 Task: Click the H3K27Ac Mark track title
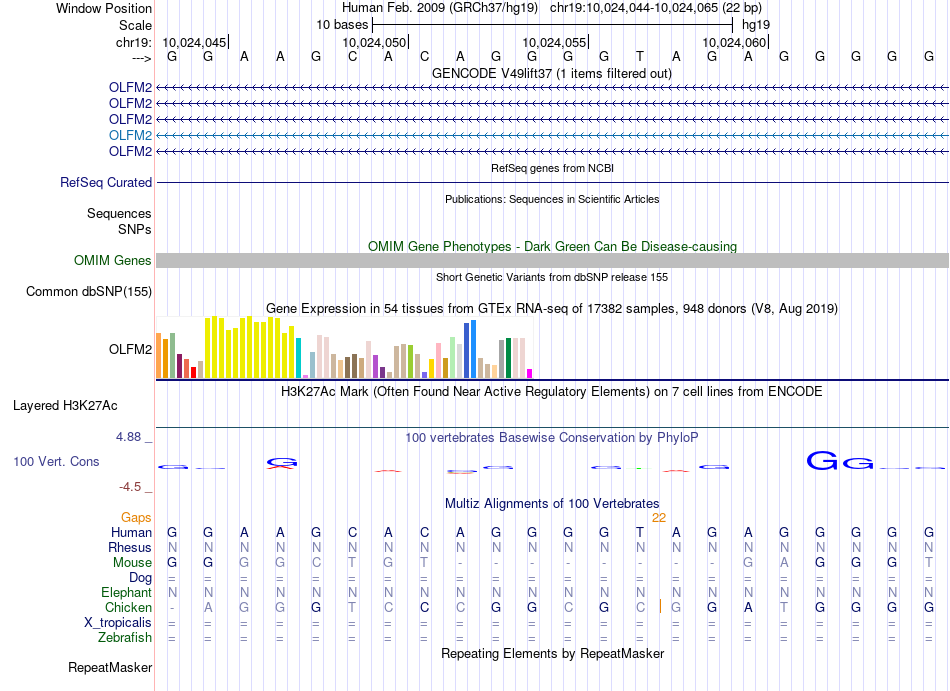(x=552, y=392)
